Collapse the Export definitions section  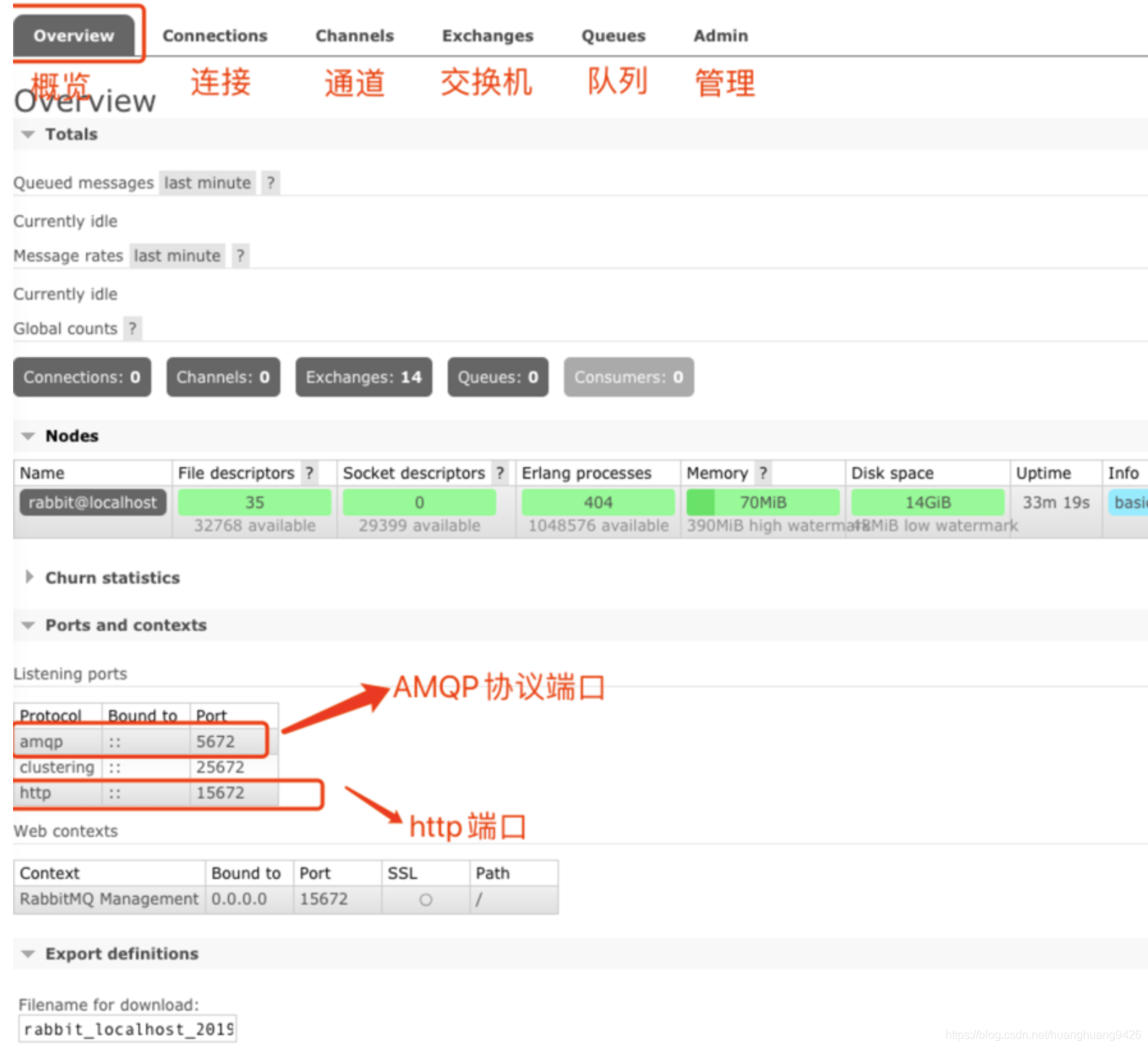click(x=122, y=953)
